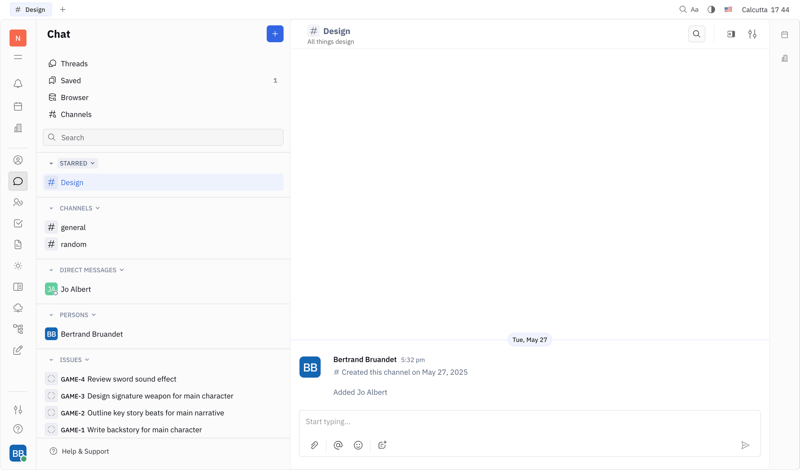Open the office building icon in left sidebar

tap(18, 128)
